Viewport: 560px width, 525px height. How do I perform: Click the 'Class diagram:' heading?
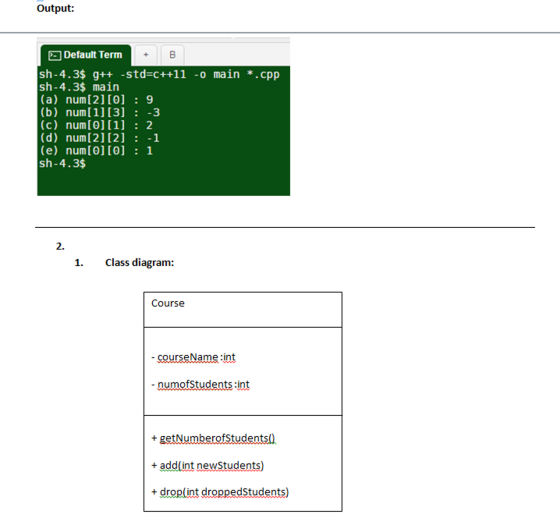(x=140, y=262)
